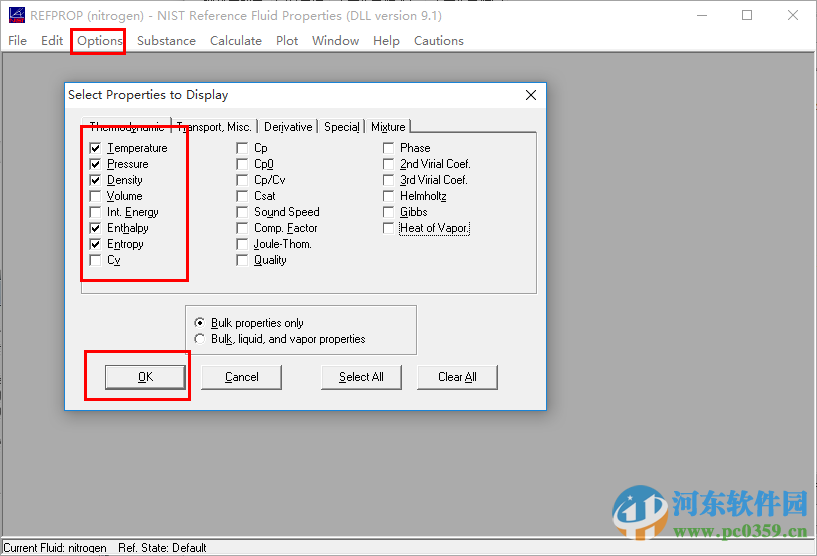
Task: Enable the Volume checkbox
Action: click(95, 196)
